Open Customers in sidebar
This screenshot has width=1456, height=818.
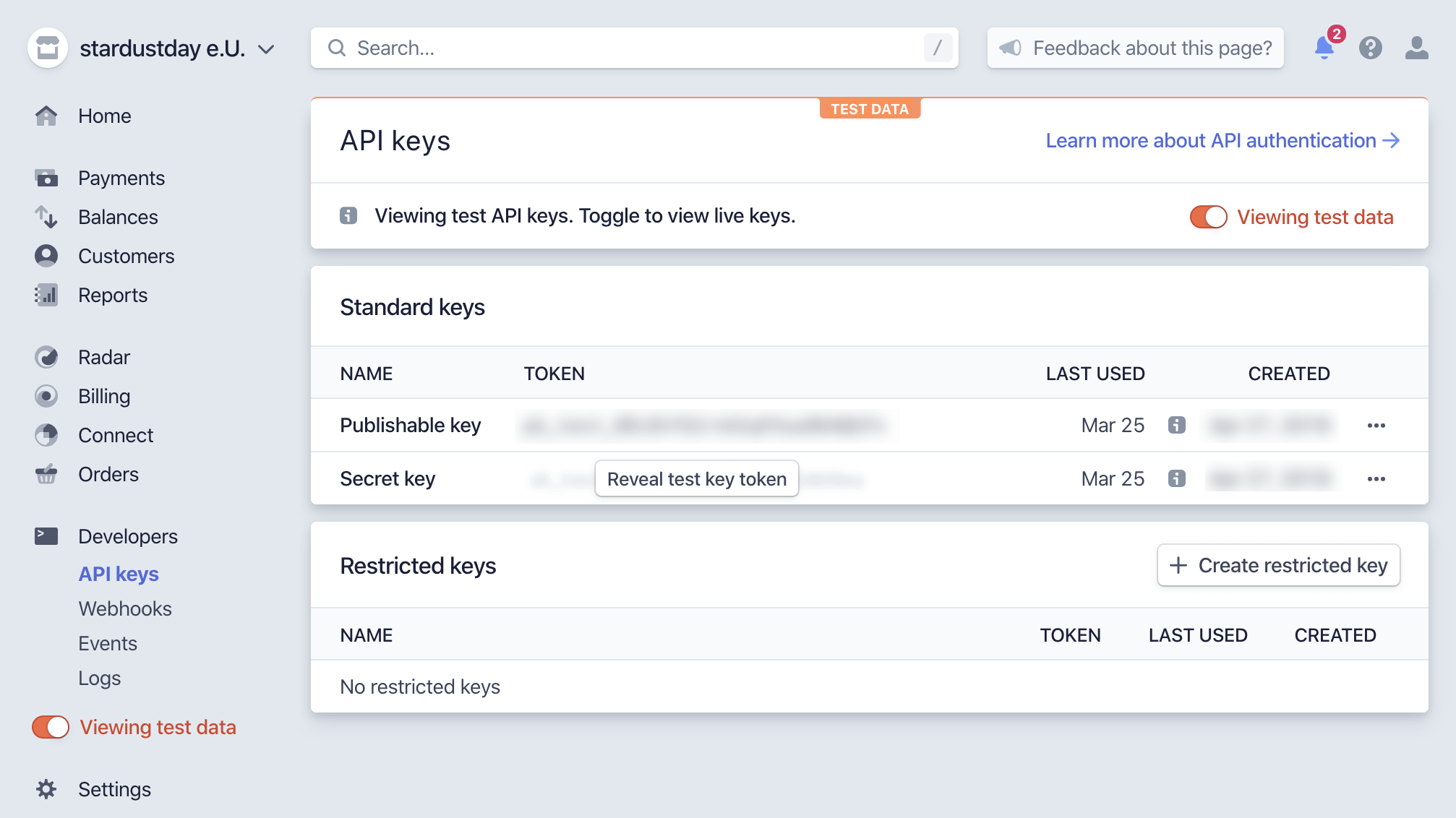(127, 256)
